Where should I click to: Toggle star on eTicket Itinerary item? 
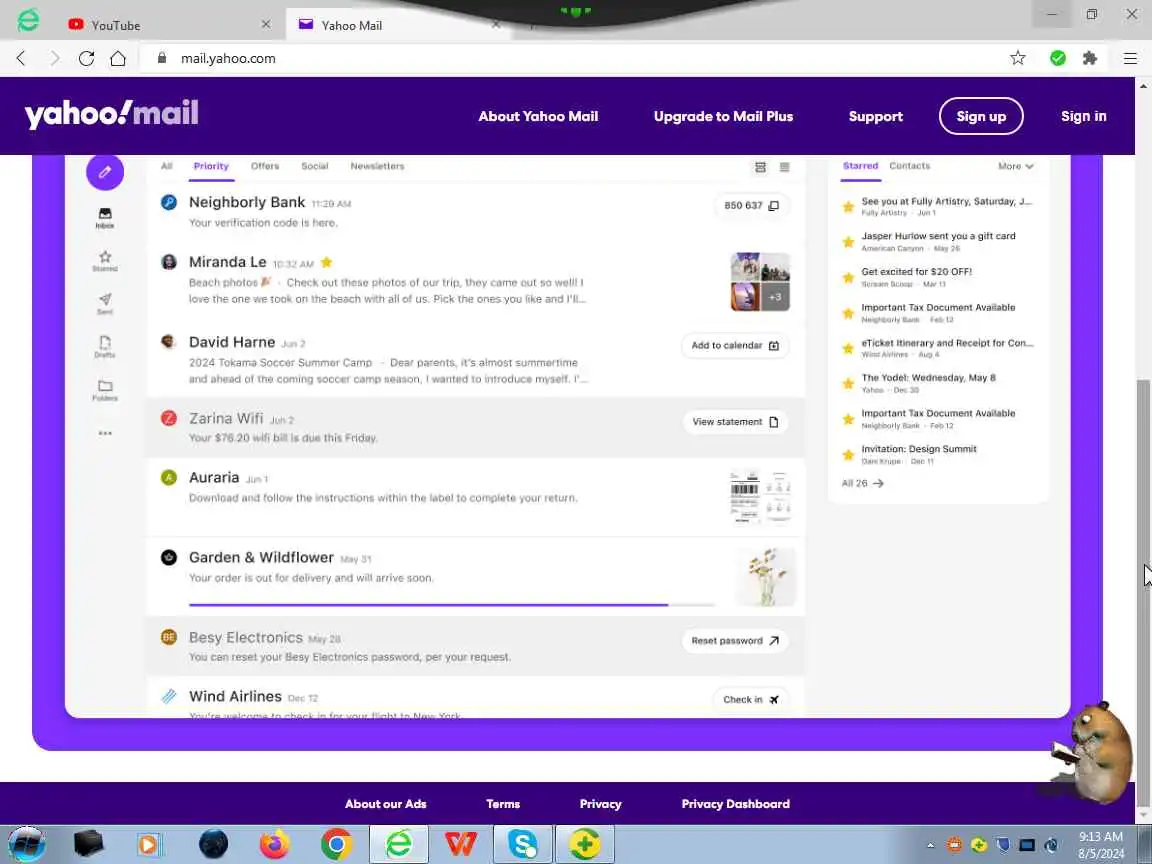click(848, 348)
